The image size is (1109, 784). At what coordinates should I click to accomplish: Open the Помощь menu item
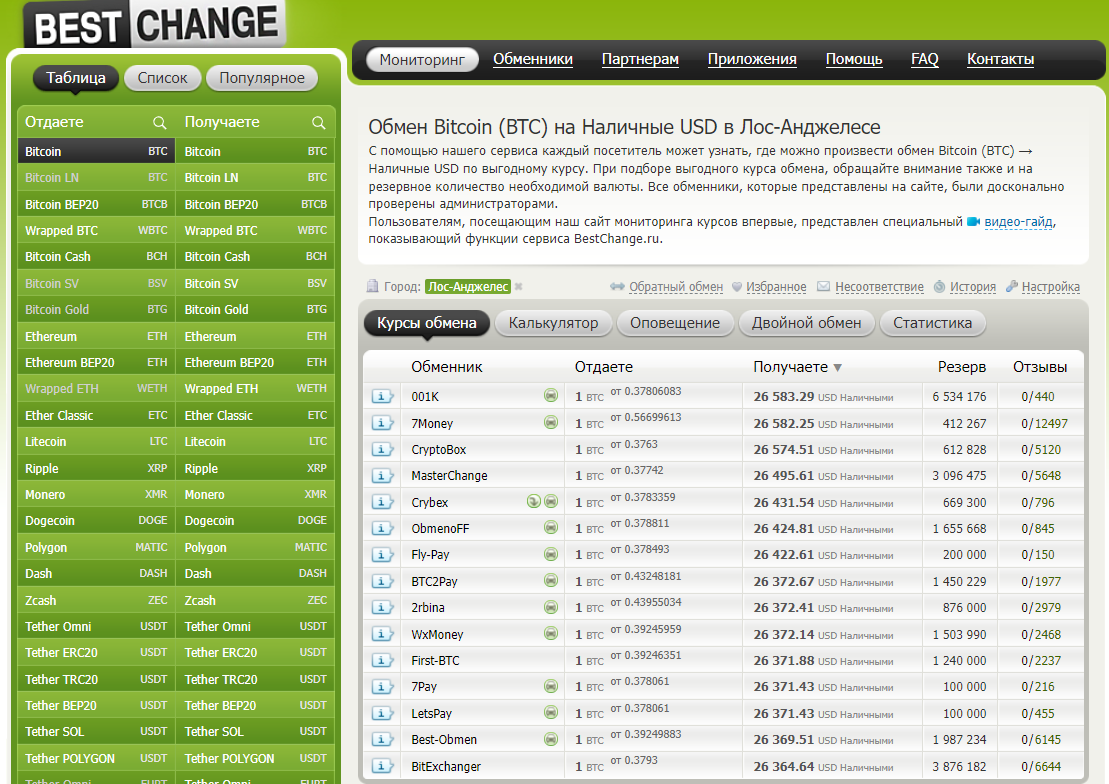click(x=854, y=59)
